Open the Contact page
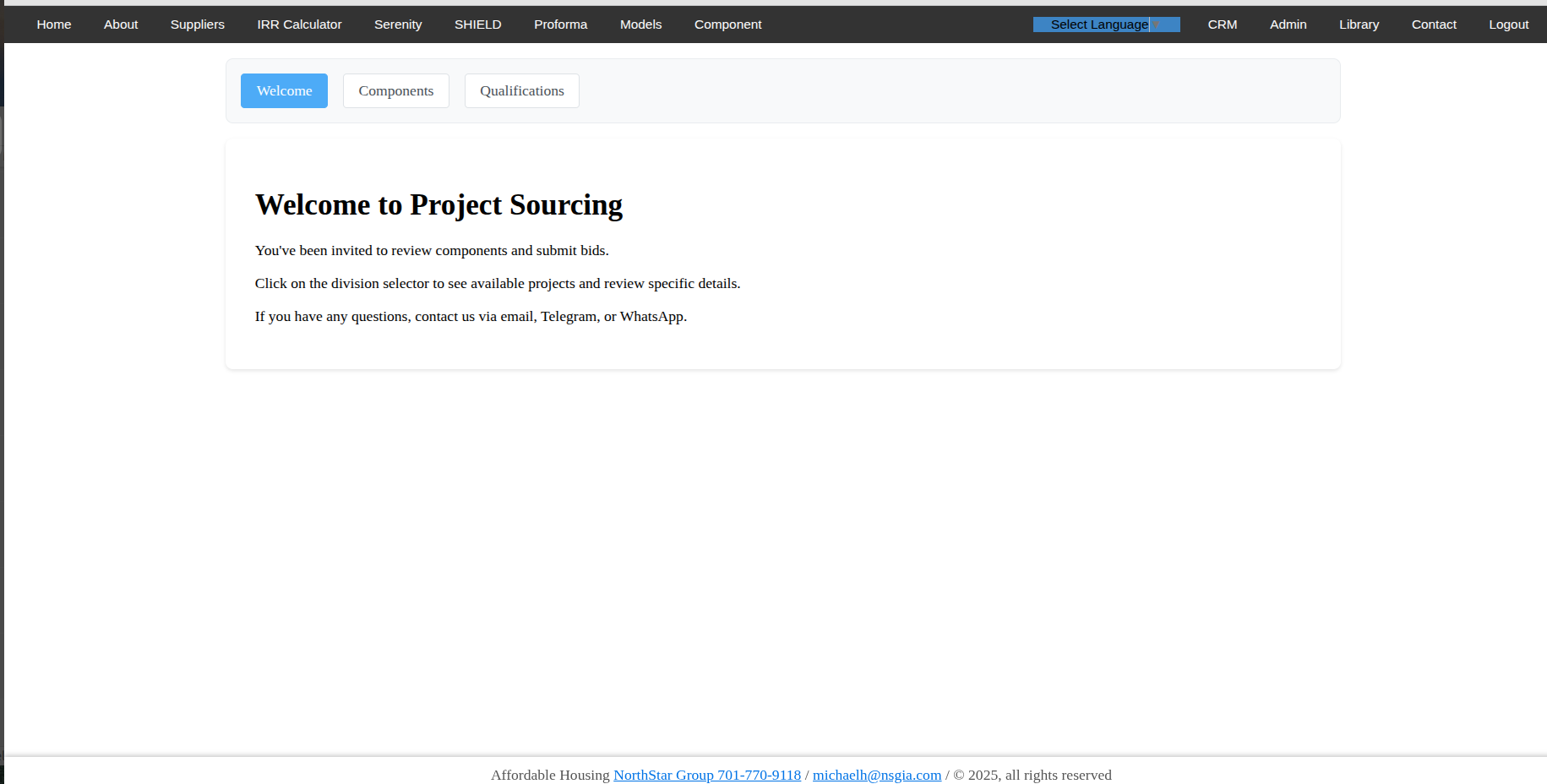This screenshot has height=784, width=1547. click(1434, 24)
